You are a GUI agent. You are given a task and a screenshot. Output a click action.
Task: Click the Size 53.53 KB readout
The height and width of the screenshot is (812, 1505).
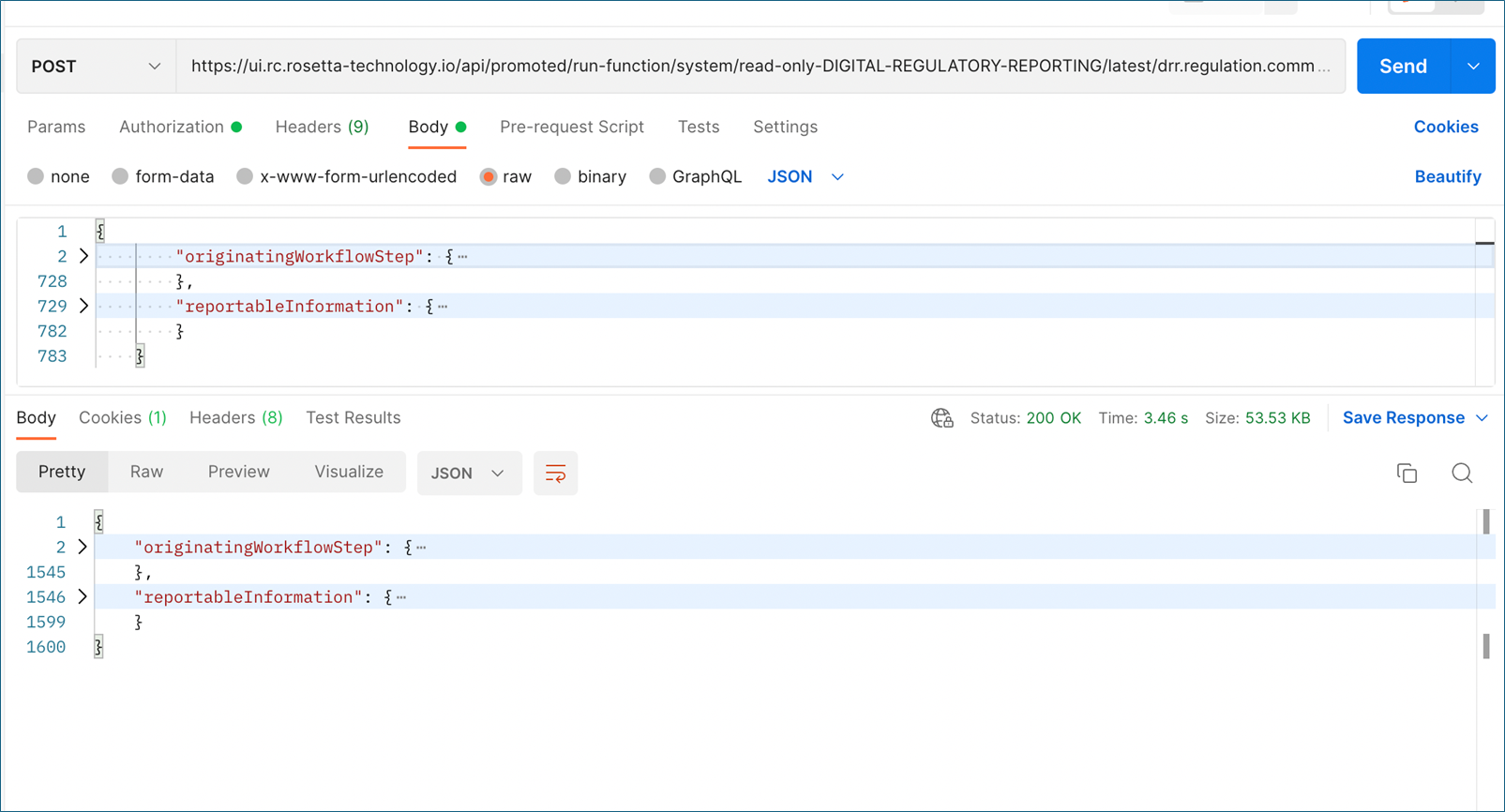point(1257,418)
